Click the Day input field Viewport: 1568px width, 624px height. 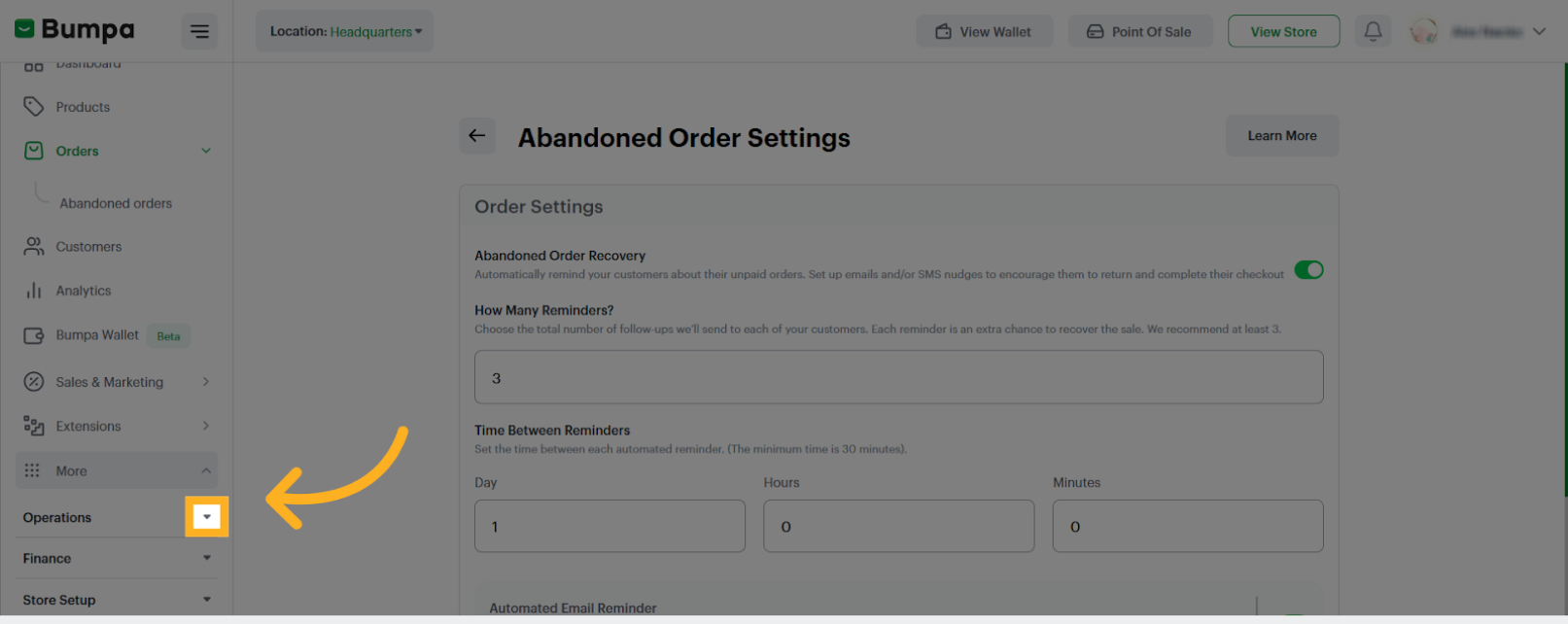pos(610,526)
